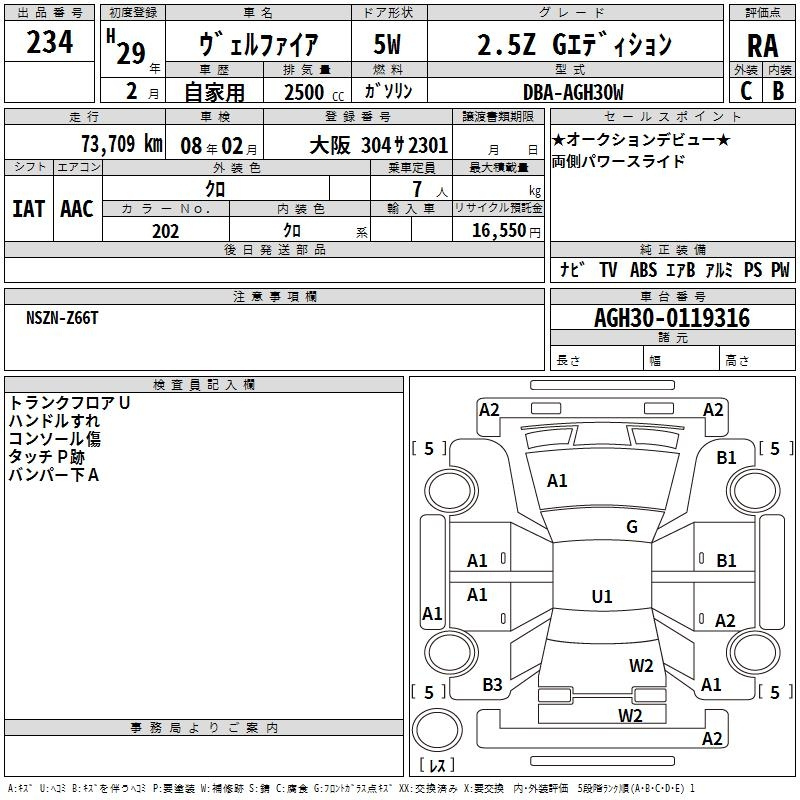This screenshot has width=800, height=800.
Task: Click the chassis number AGH30-0119316
Action: coord(672,318)
